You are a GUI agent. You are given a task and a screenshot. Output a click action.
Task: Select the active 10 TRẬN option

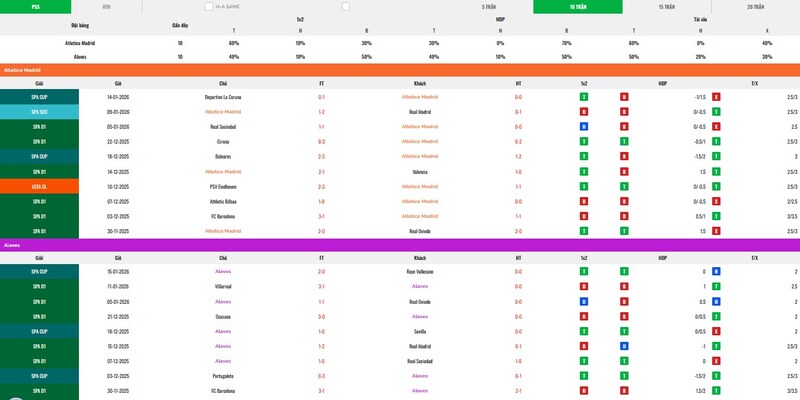[x=577, y=6]
